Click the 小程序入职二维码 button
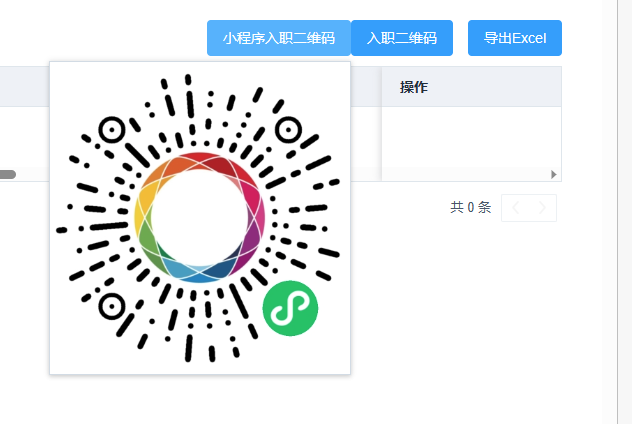This screenshot has width=632, height=424. (279, 38)
